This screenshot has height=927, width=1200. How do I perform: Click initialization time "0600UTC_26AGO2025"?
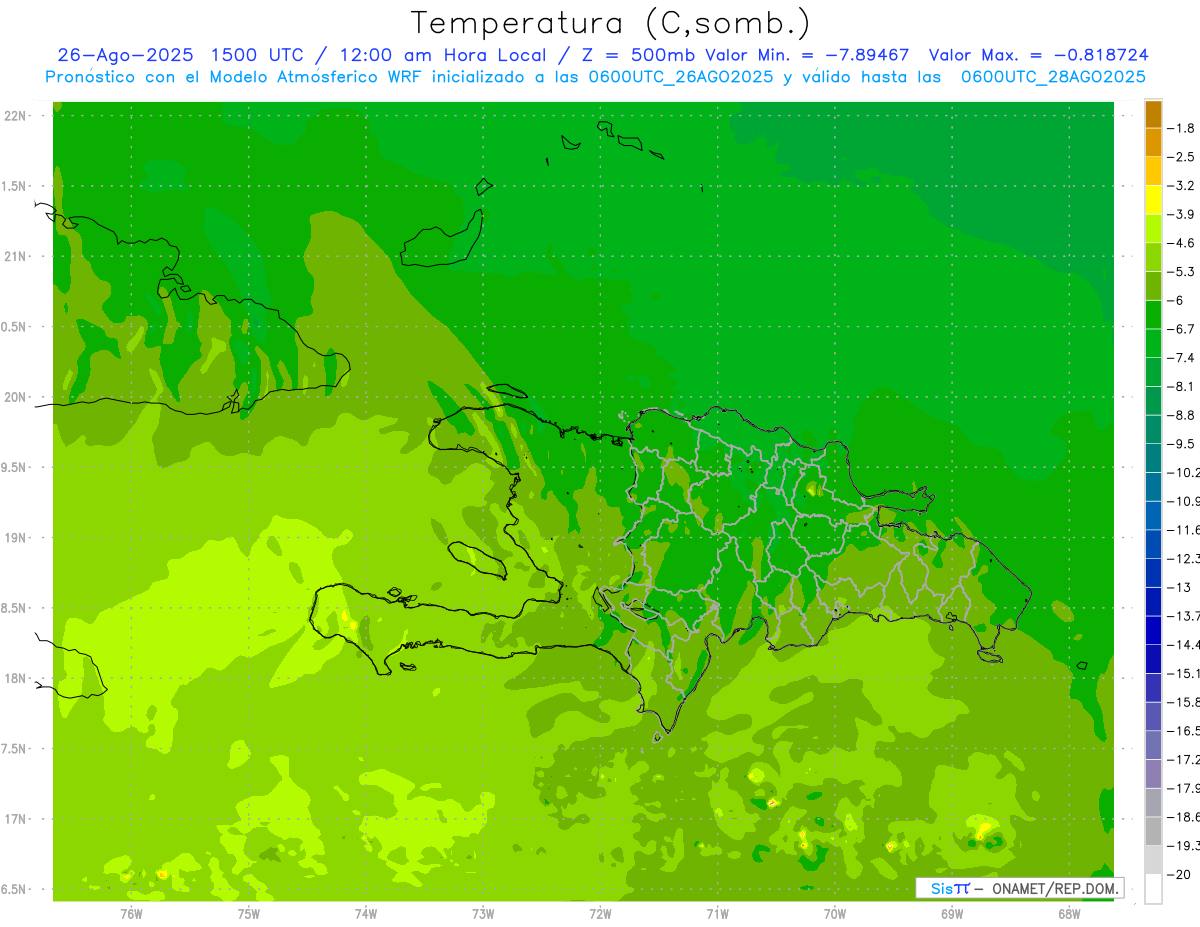coord(678,77)
